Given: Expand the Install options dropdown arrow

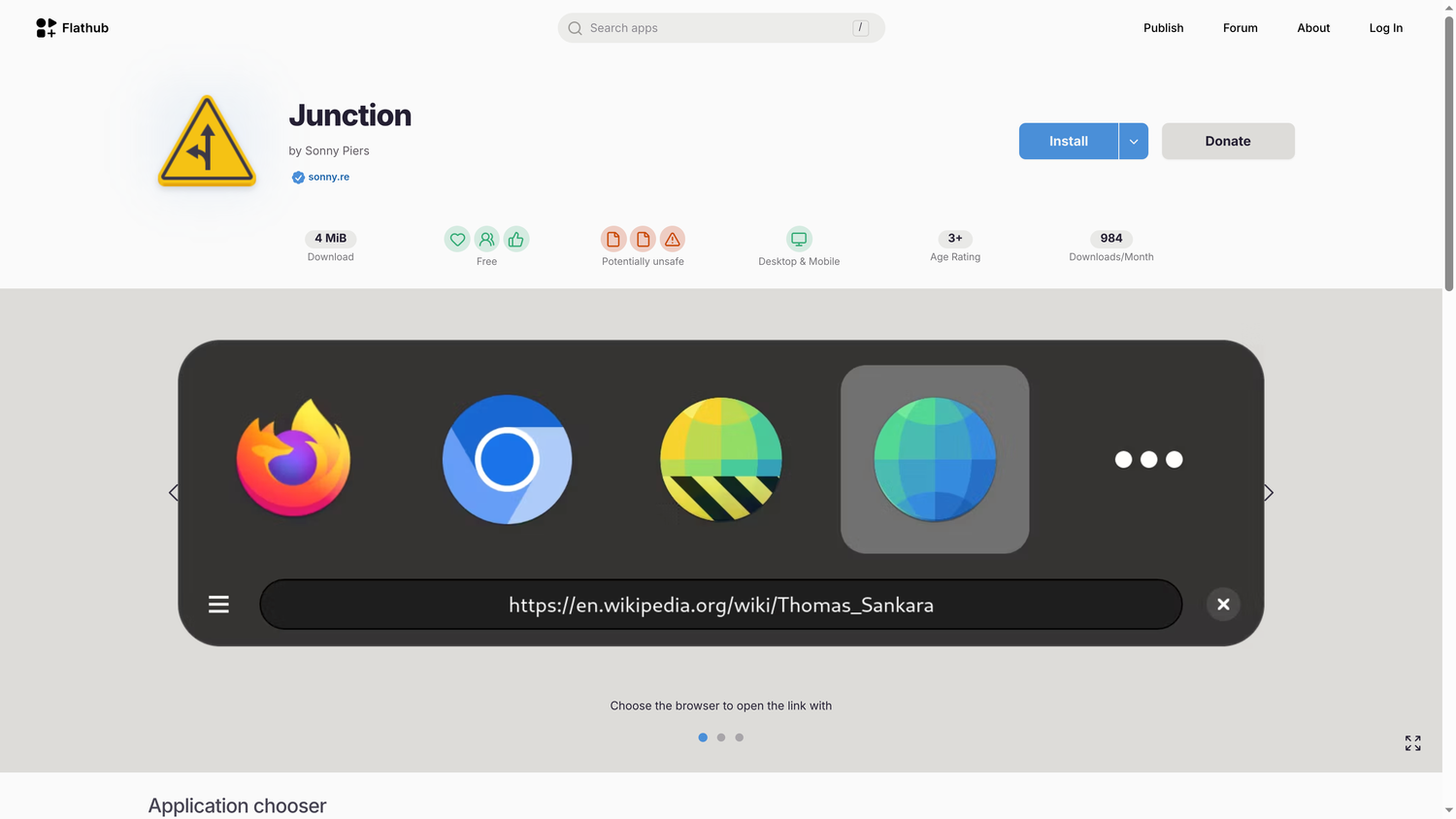Looking at the screenshot, I should (1134, 142).
